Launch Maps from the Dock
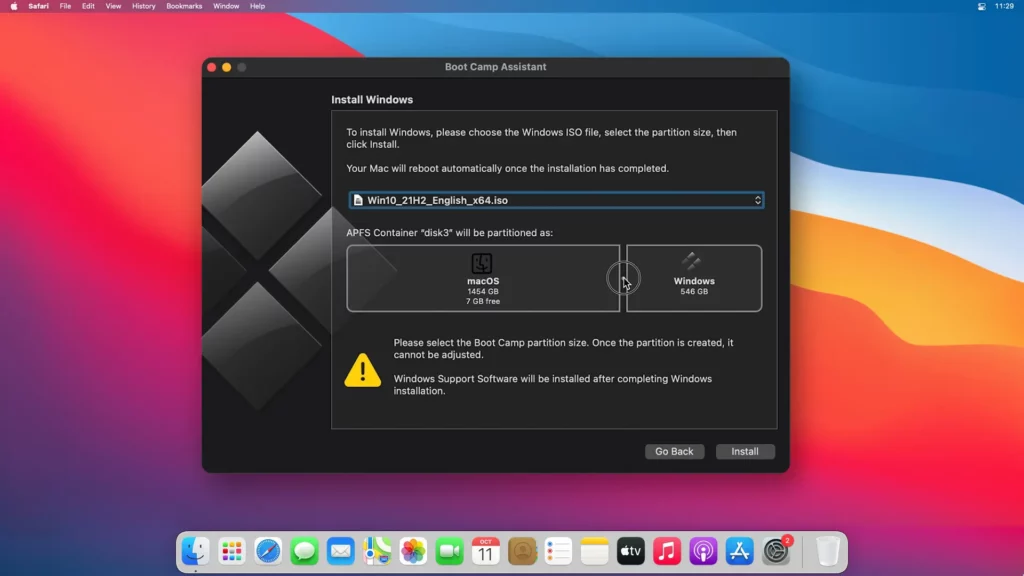The width and height of the screenshot is (1024, 576). (x=377, y=552)
